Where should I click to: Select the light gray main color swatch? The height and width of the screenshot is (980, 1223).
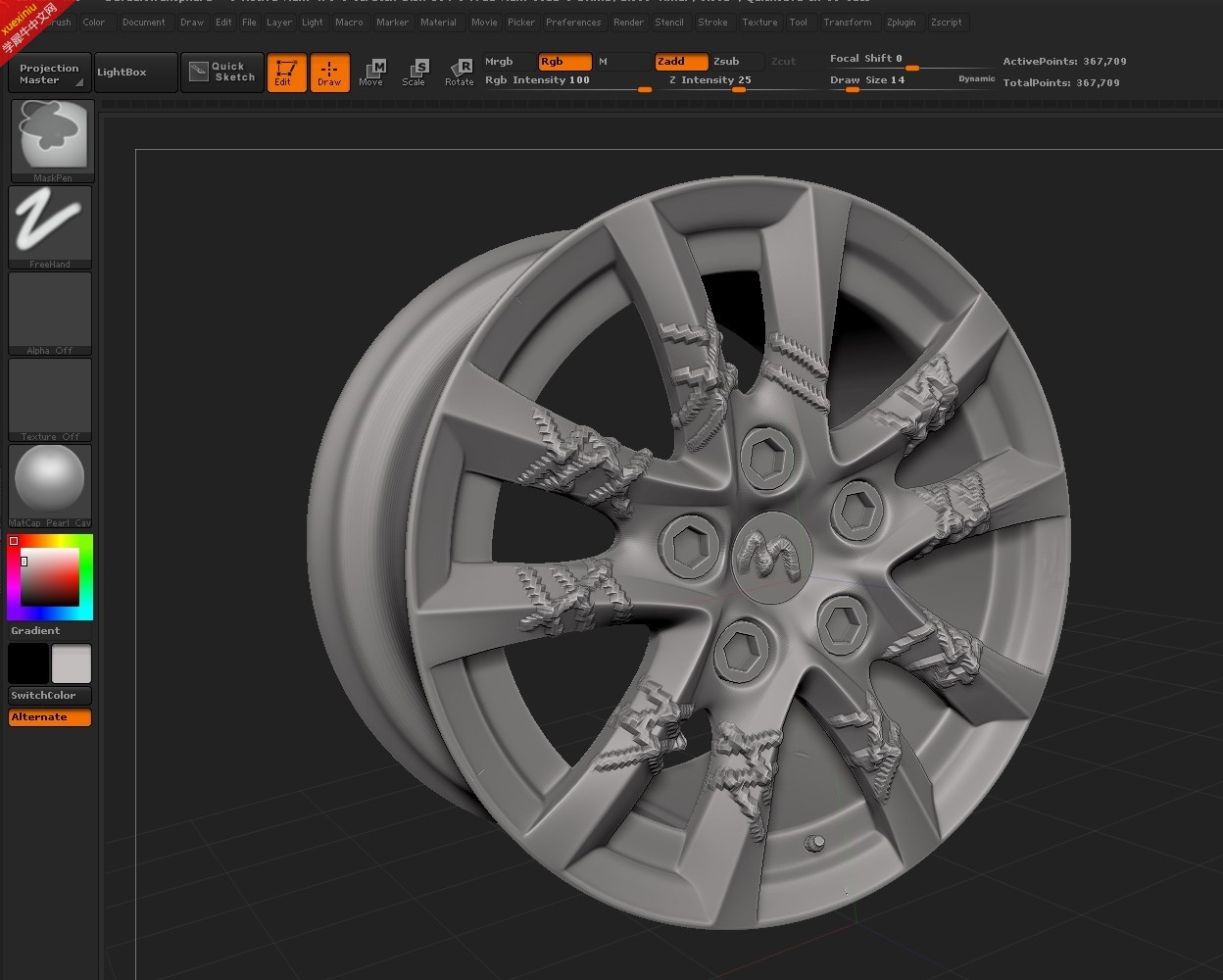72,663
